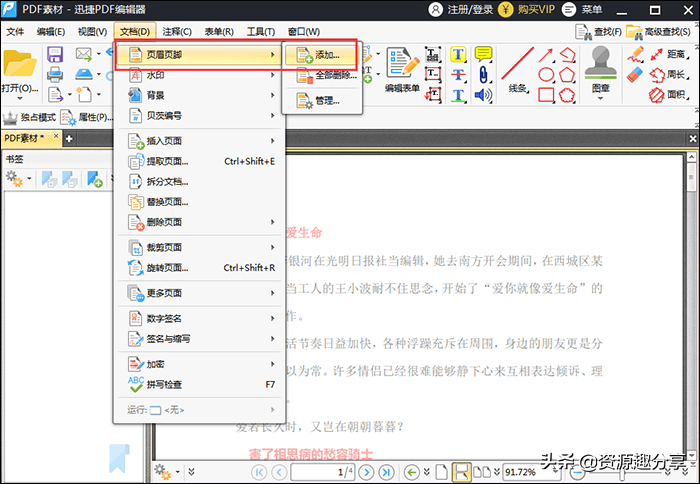Expand the 插入页面 submenu
The image size is (700, 484).
(199, 141)
